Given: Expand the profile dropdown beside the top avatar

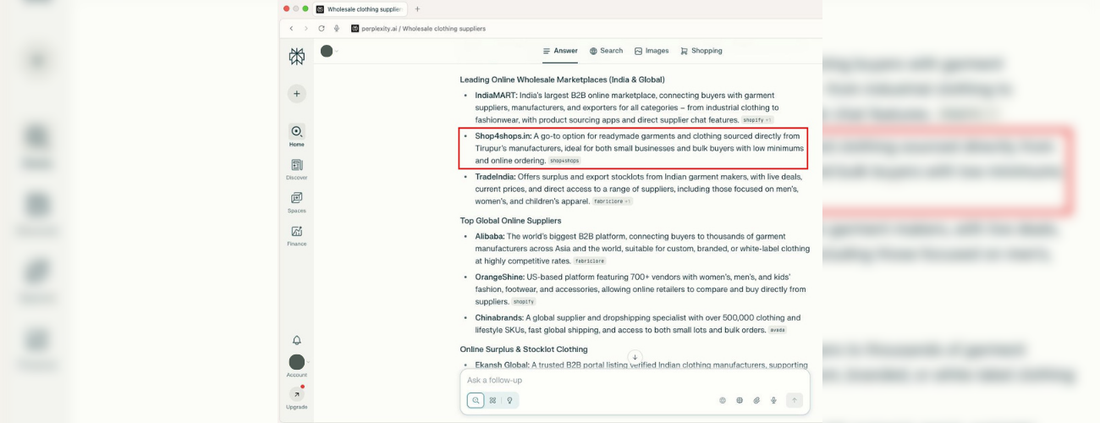Looking at the screenshot, I should 337,51.
